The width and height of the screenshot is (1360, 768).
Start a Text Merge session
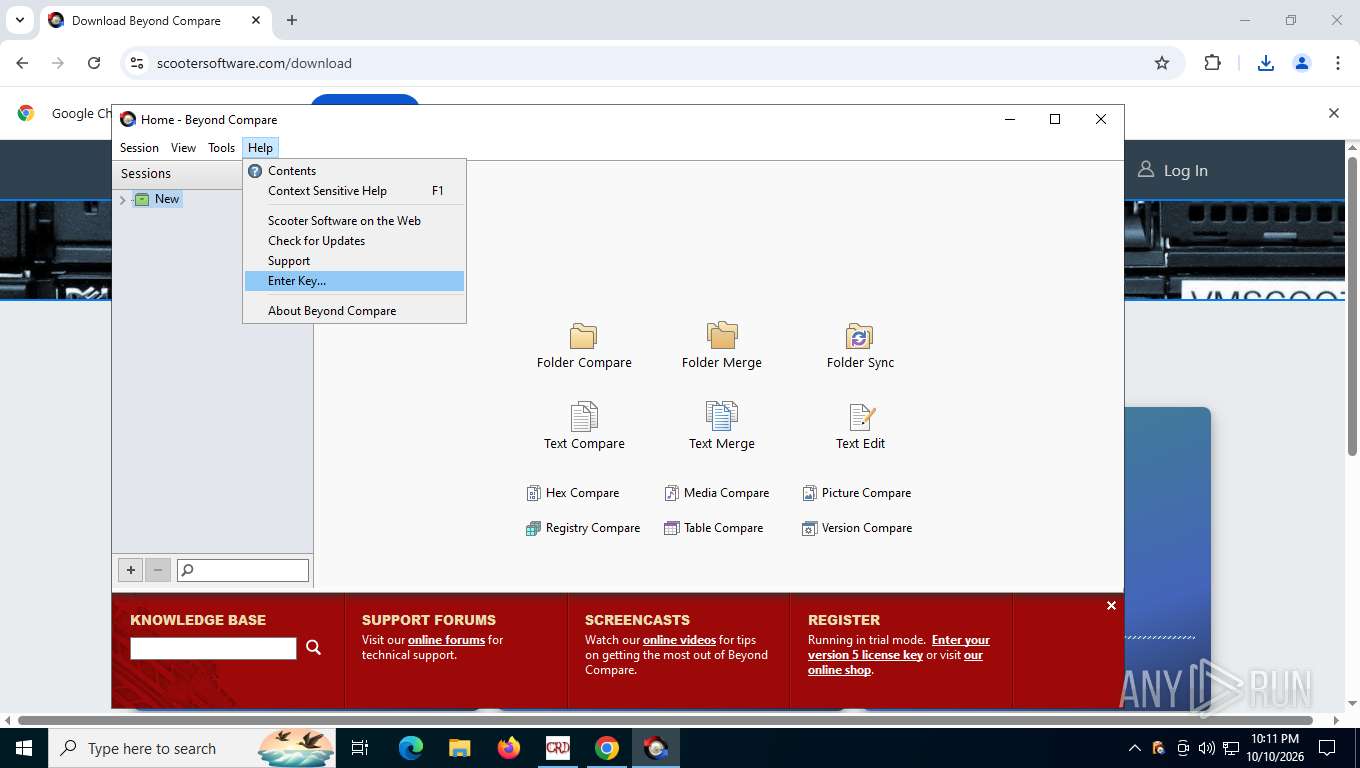(x=721, y=427)
